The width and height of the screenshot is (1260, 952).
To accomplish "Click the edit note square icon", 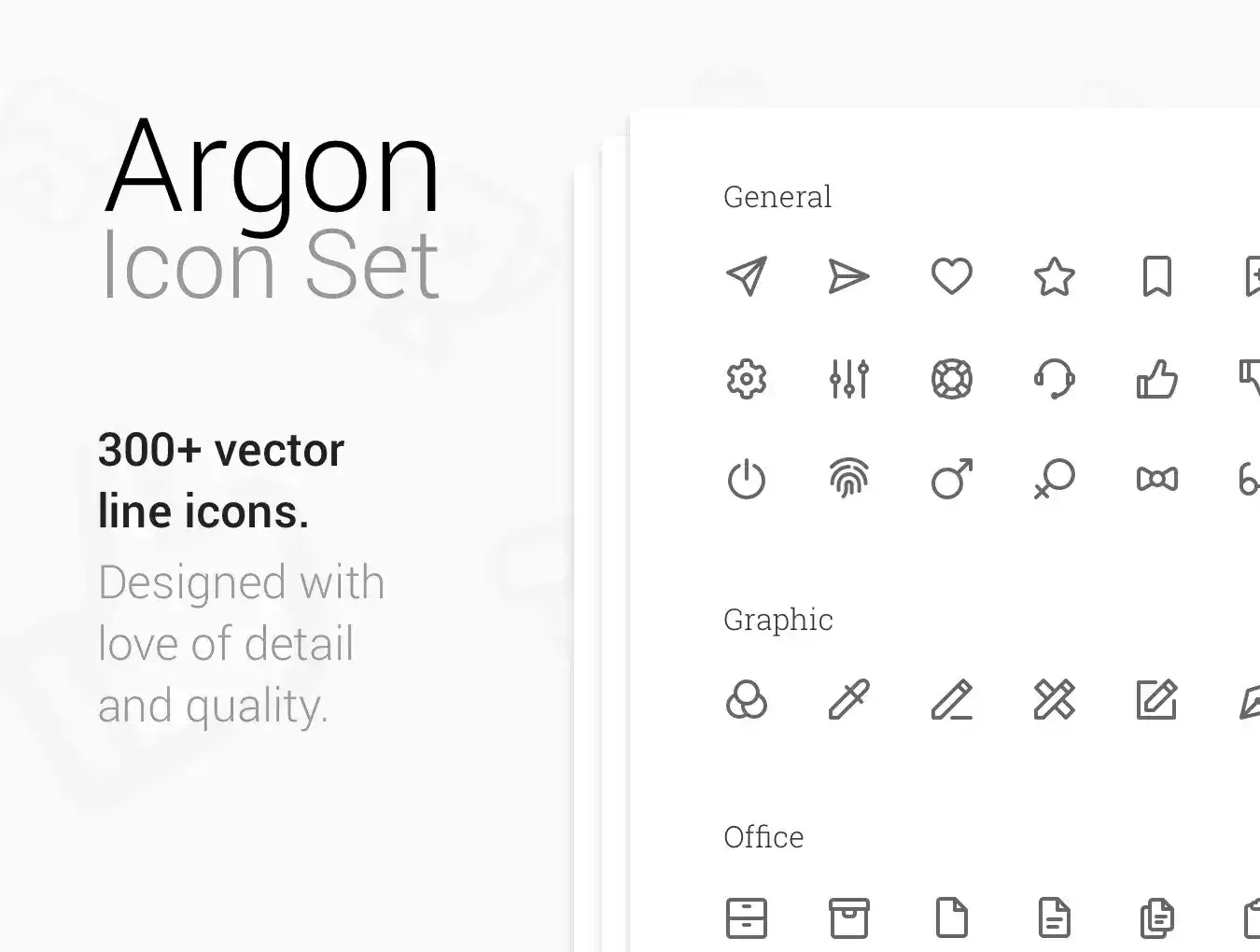I will point(1156,699).
